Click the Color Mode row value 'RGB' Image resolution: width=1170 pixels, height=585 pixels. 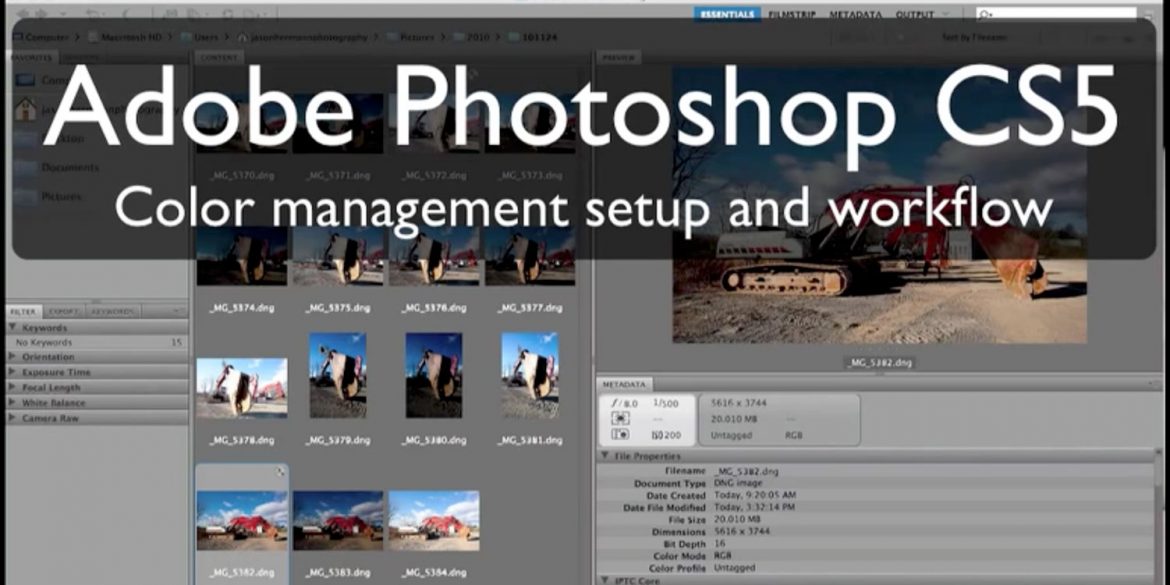pyautogui.click(x=722, y=556)
